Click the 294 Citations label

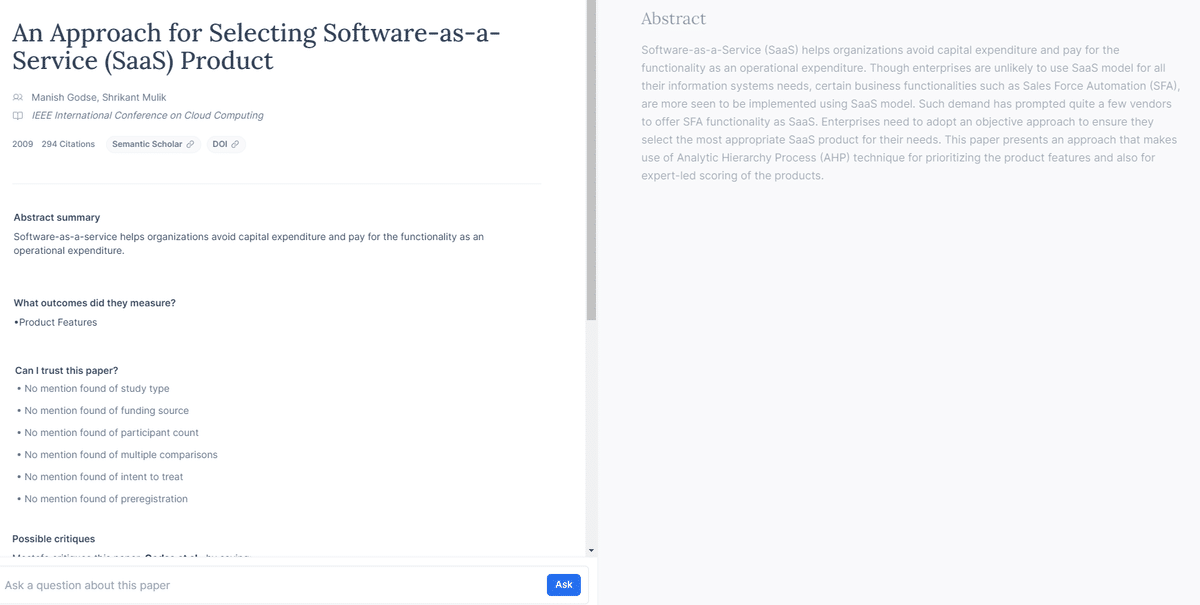(68, 143)
